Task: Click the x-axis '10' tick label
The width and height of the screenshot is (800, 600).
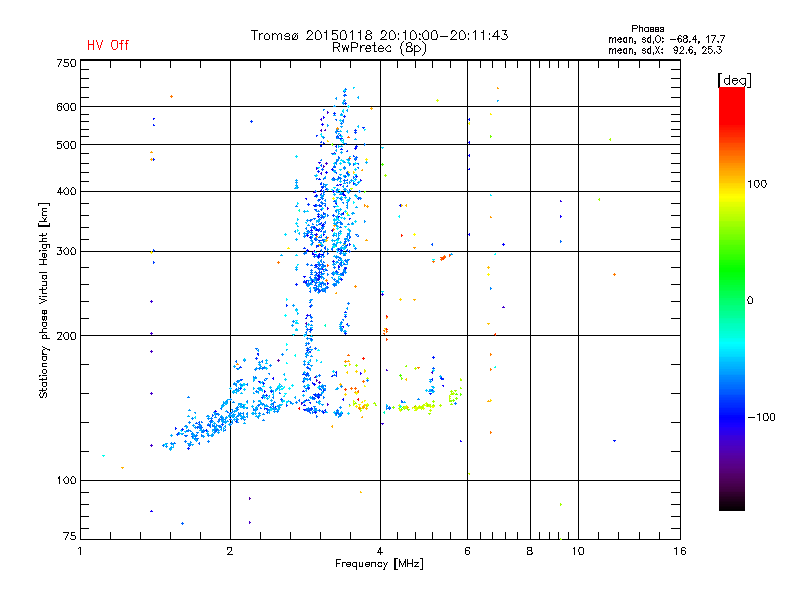Action: [578, 551]
